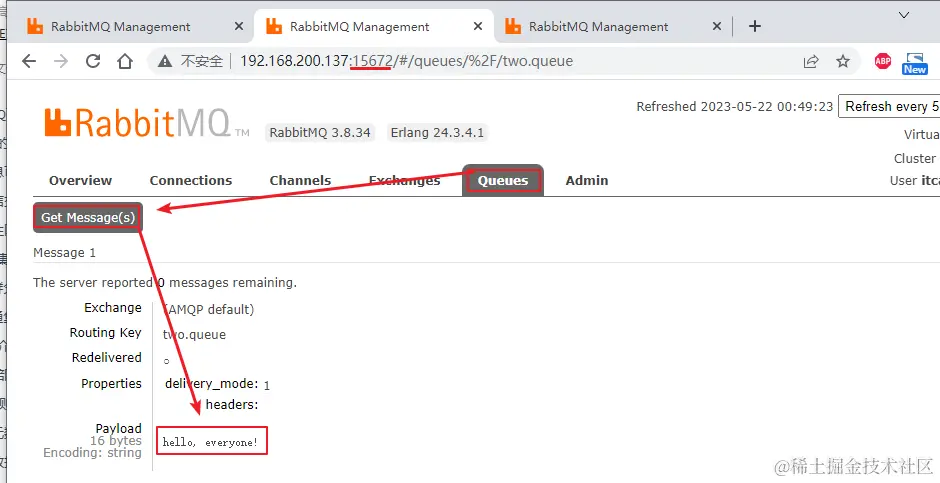940x483 pixels.
Task: Click the Cluster label in the header
Action: coord(915,158)
